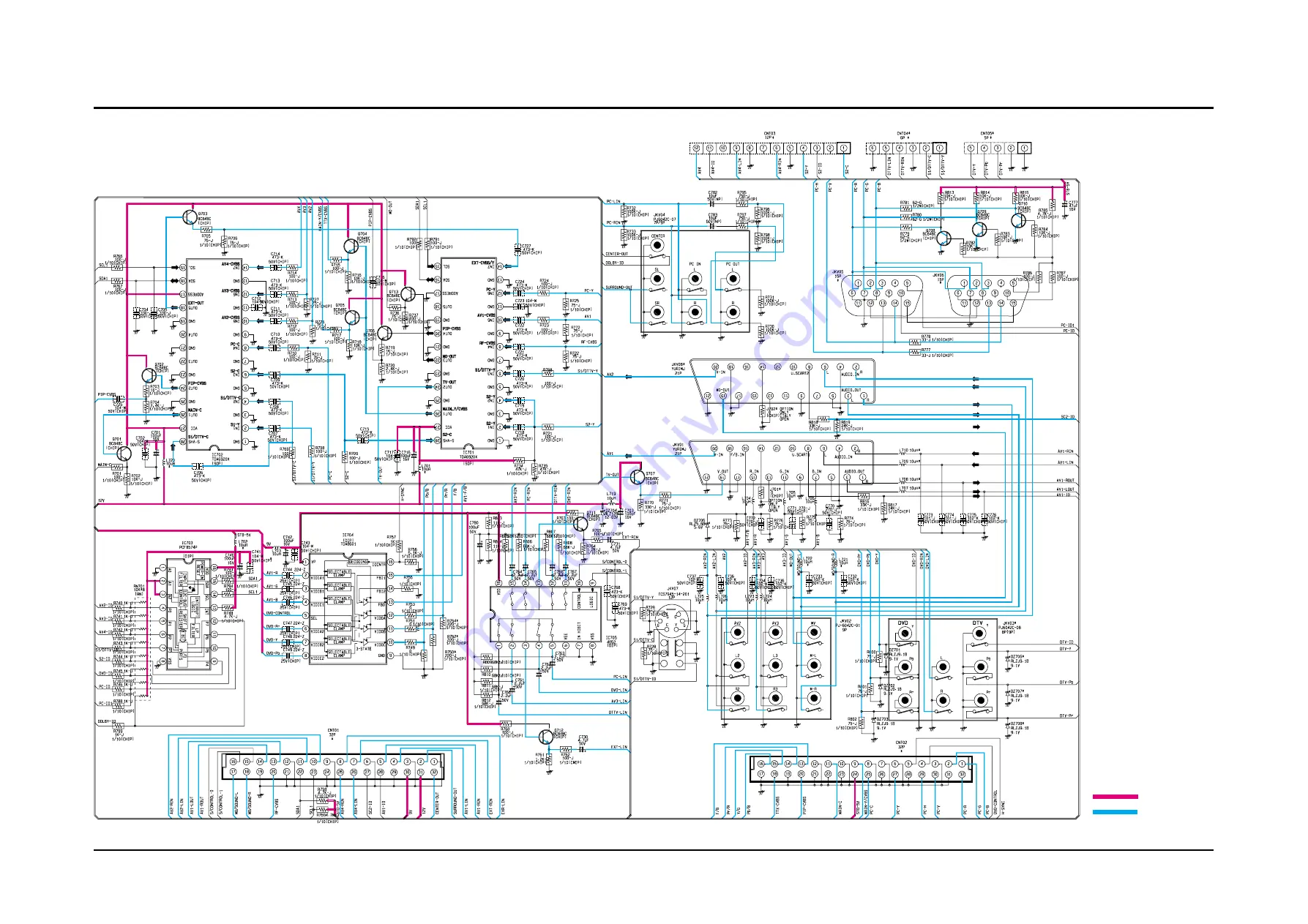Click the Q706 transistor symbol
1308x924 pixels.
pyautogui.click(x=384, y=334)
